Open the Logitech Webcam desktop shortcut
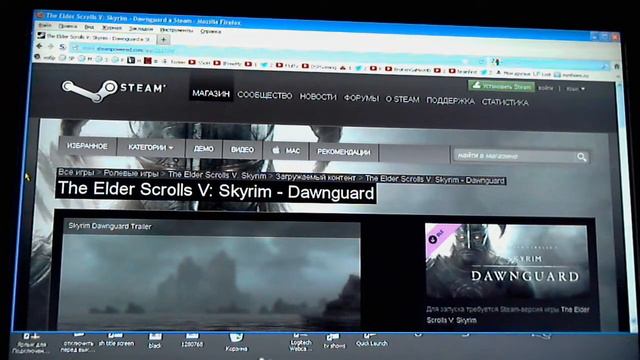 [300, 342]
